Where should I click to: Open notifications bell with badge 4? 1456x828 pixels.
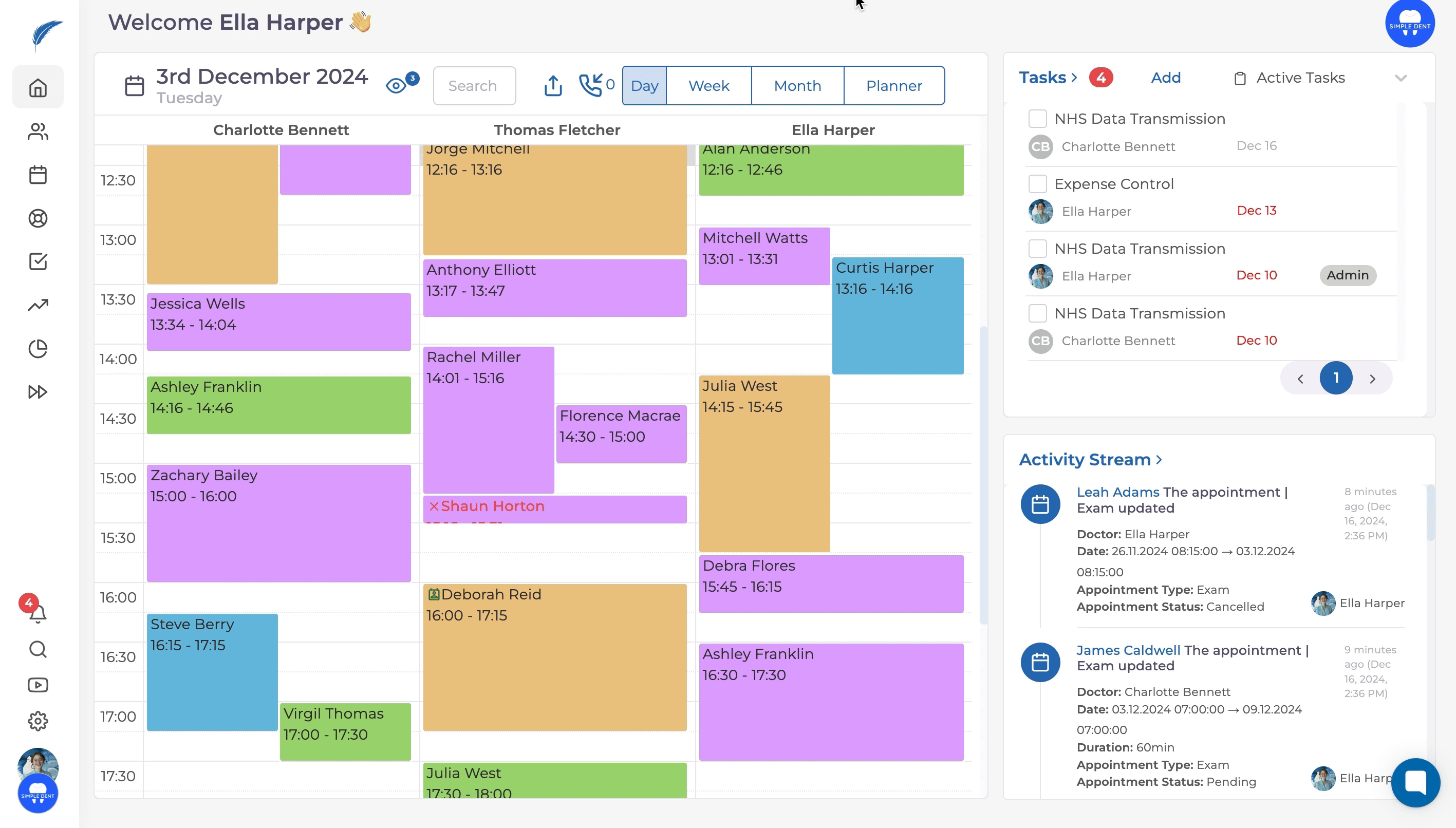point(38,613)
